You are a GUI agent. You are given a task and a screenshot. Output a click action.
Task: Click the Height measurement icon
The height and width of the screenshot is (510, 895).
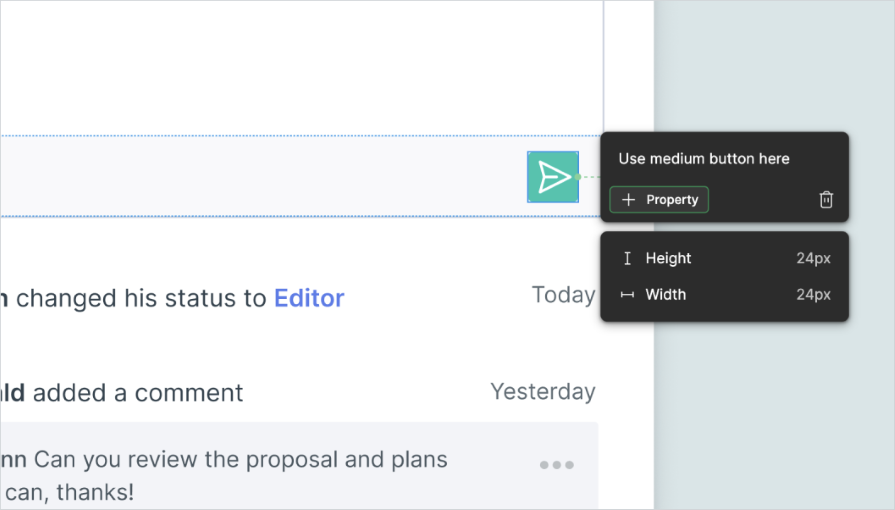click(x=627, y=258)
